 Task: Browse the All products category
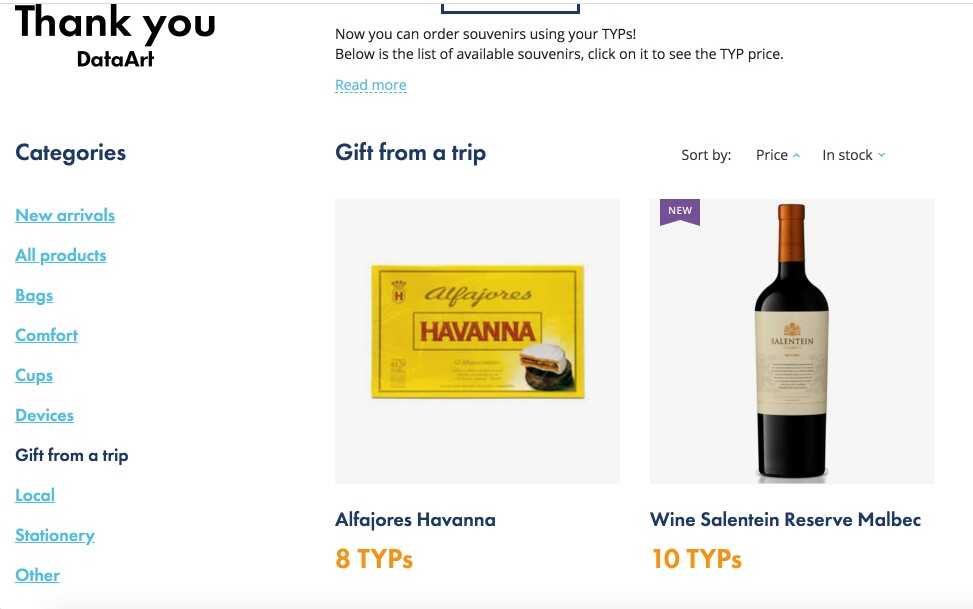(x=60, y=255)
